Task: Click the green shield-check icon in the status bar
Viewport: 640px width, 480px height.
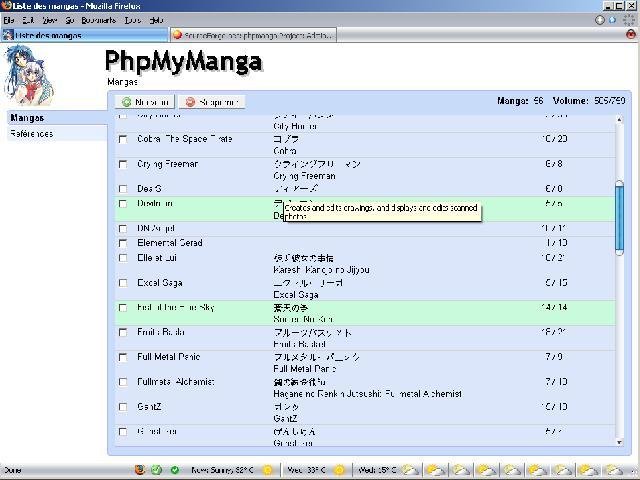Action: point(157,470)
